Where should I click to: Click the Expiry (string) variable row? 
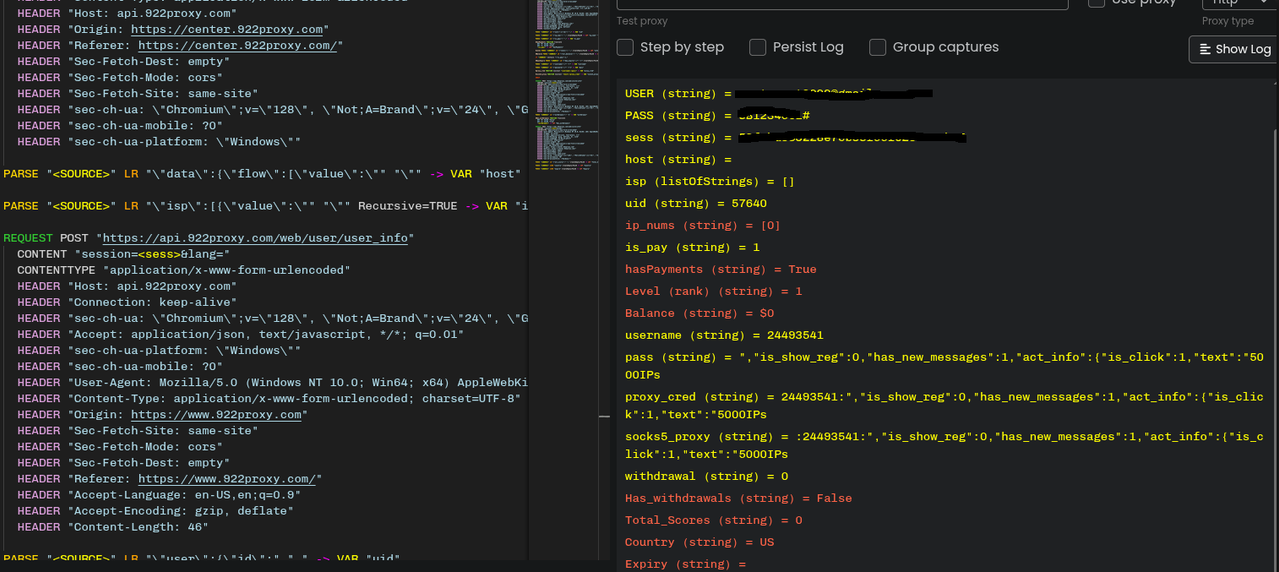pyautogui.click(x=686, y=564)
